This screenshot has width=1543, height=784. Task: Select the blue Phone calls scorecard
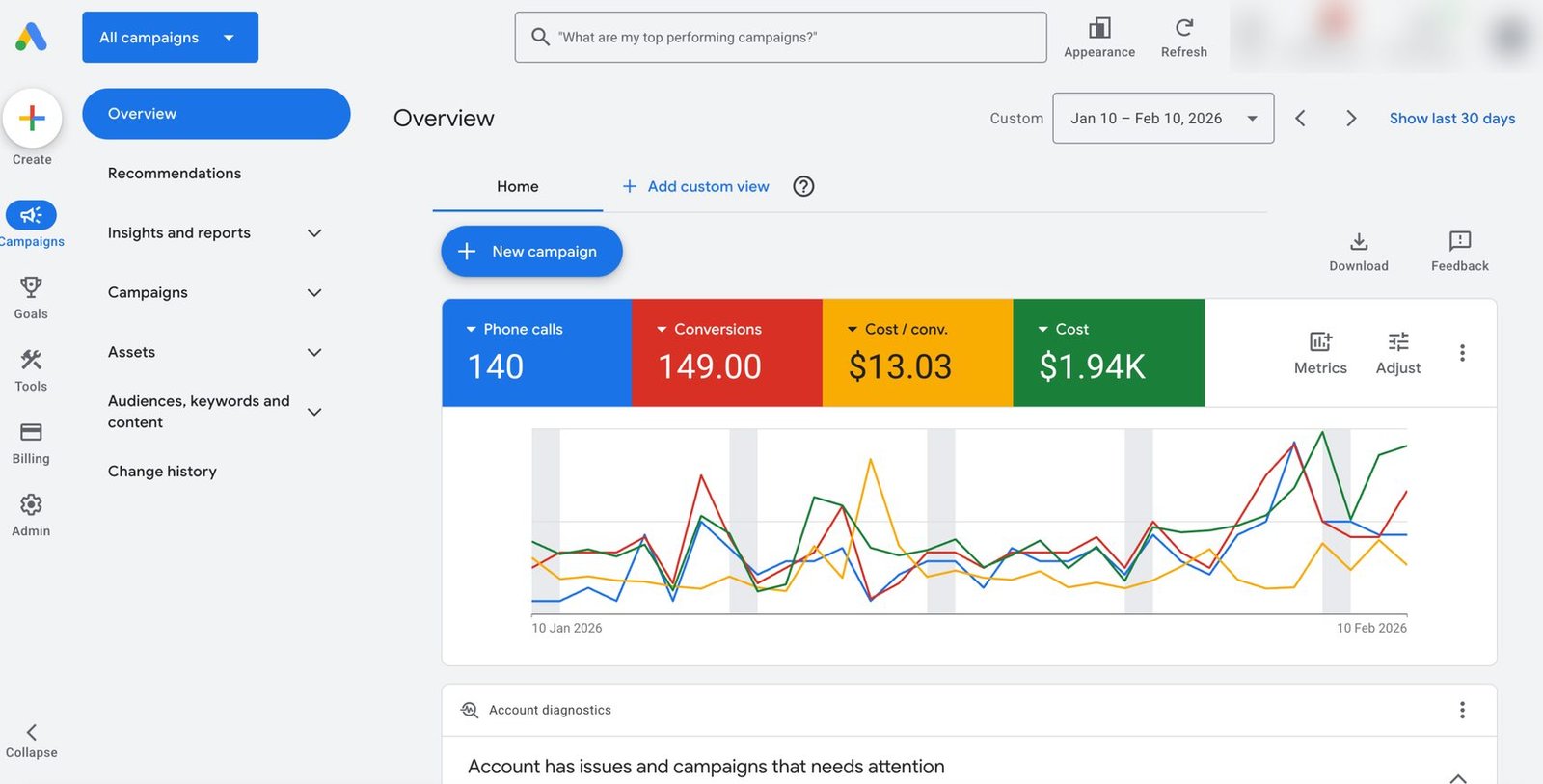(x=536, y=353)
